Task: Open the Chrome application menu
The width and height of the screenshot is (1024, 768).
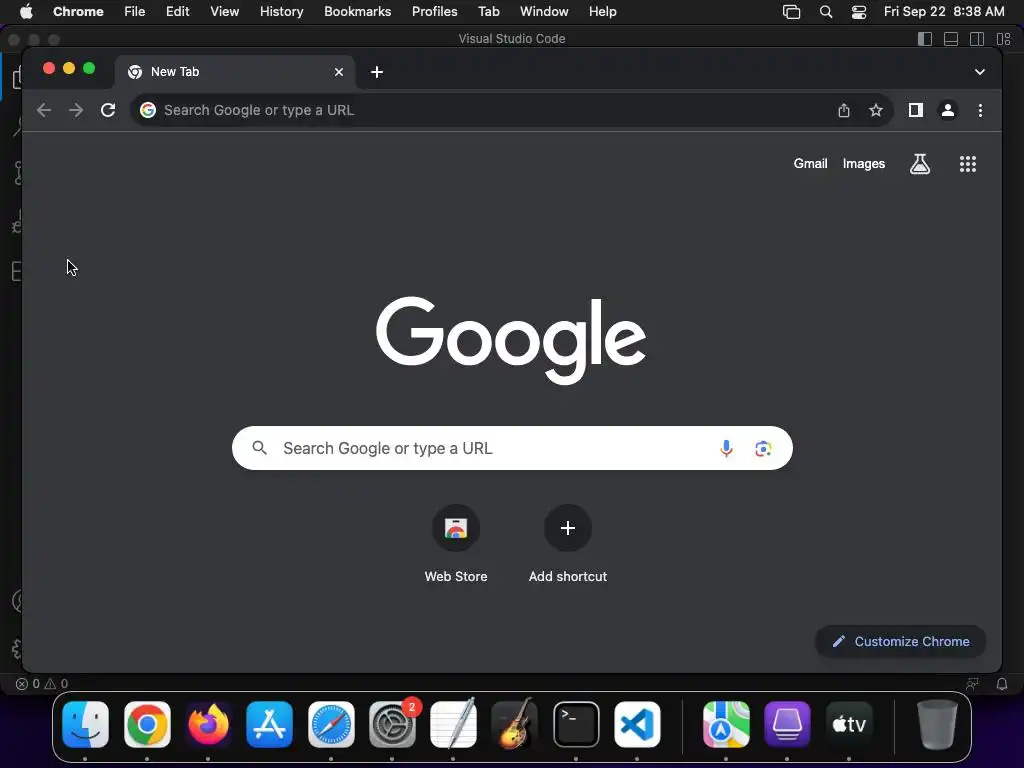Action: (x=78, y=12)
